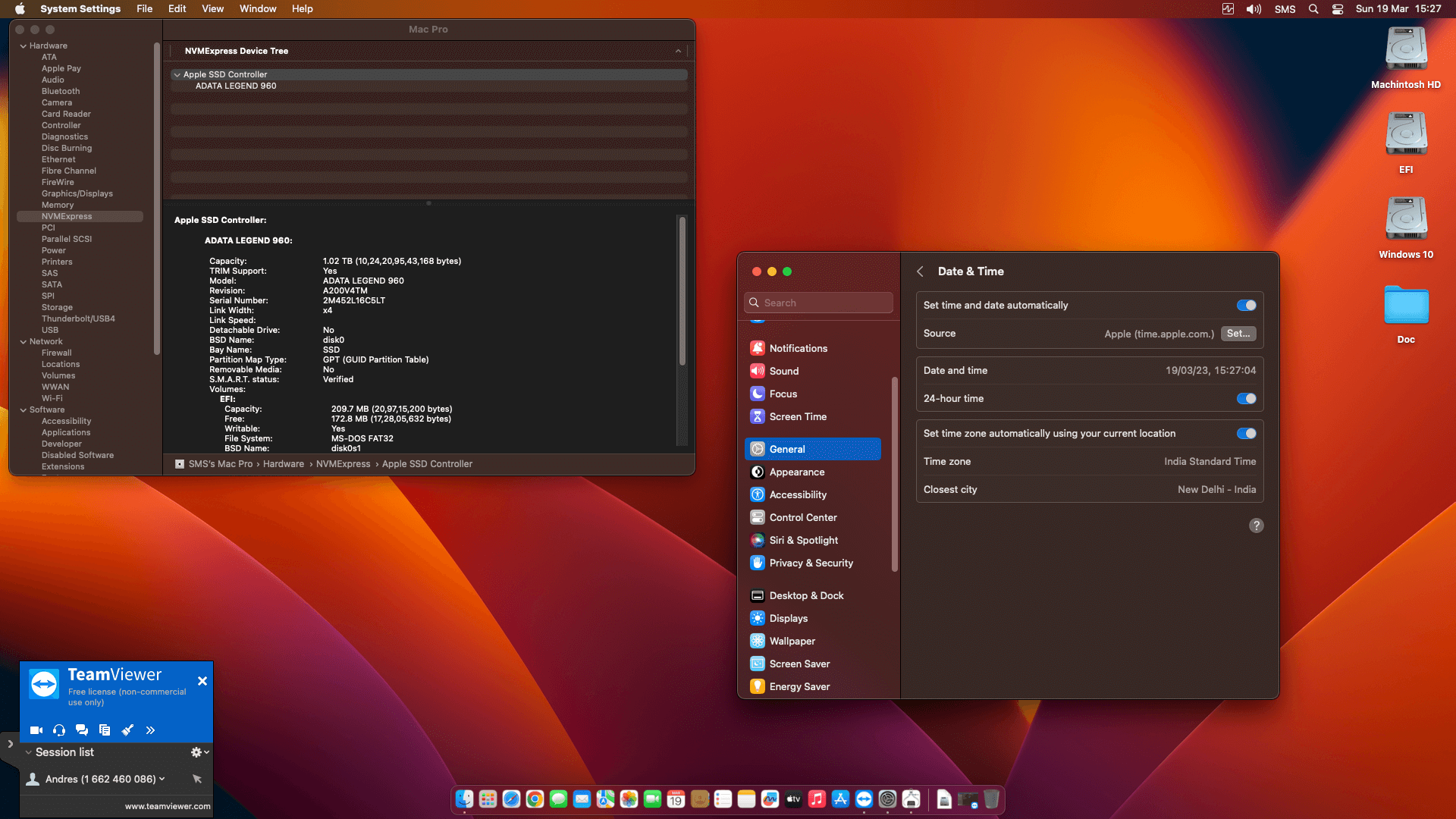Click the System Settings Search field
The height and width of the screenshot is (819, 1456).
coord(818,303)
